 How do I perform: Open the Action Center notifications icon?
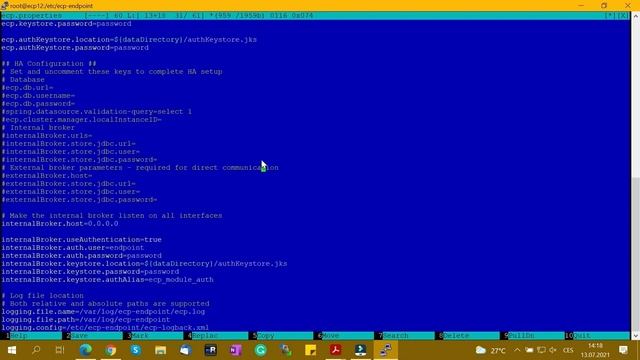pyautogui.click(x=623, y=350)
